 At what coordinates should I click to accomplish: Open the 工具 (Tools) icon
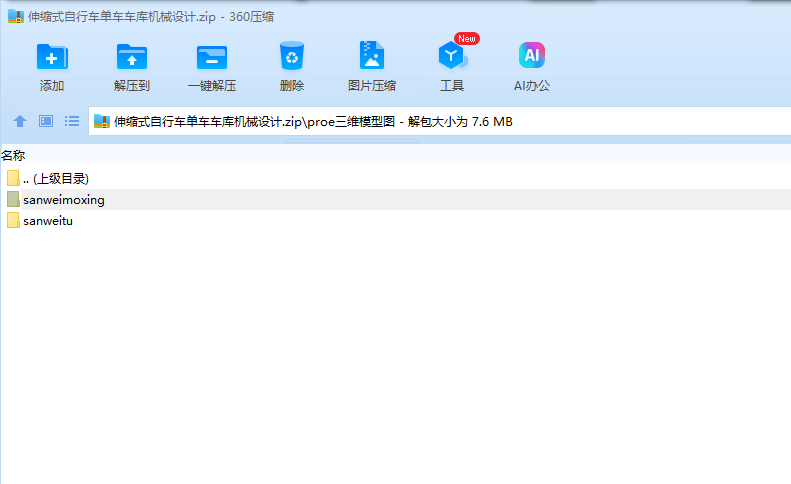(x=452, y=56)
